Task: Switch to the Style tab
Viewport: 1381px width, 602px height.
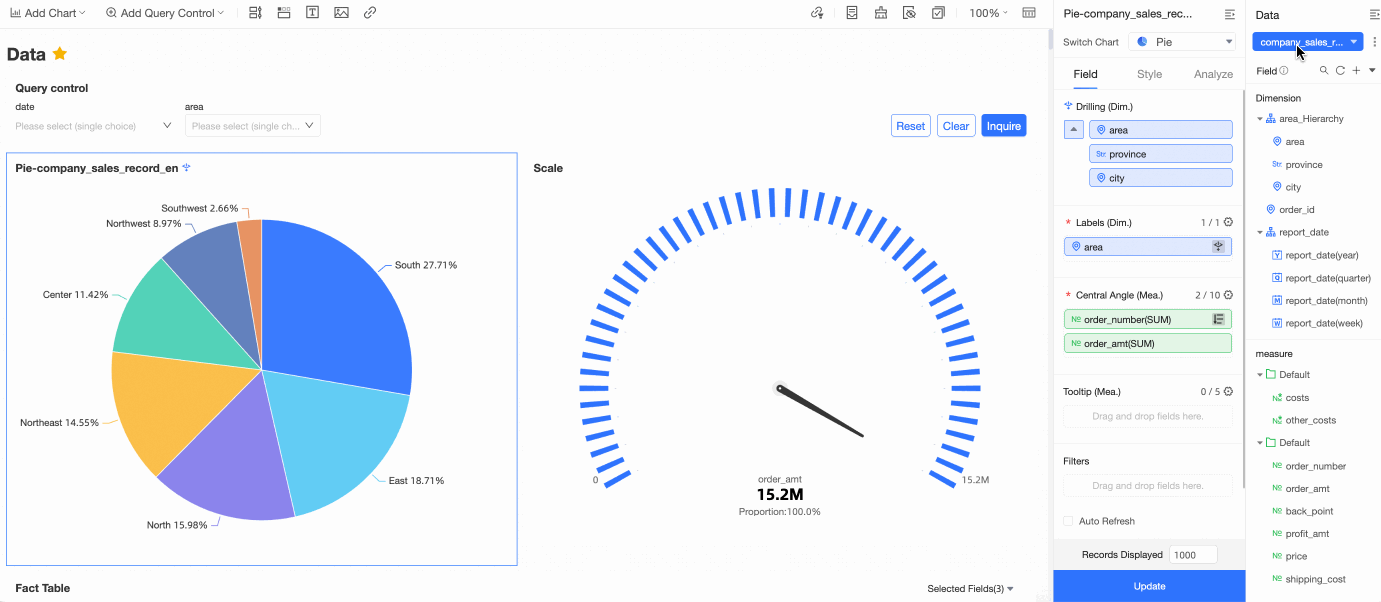Action: click(x=1149, y=74)
